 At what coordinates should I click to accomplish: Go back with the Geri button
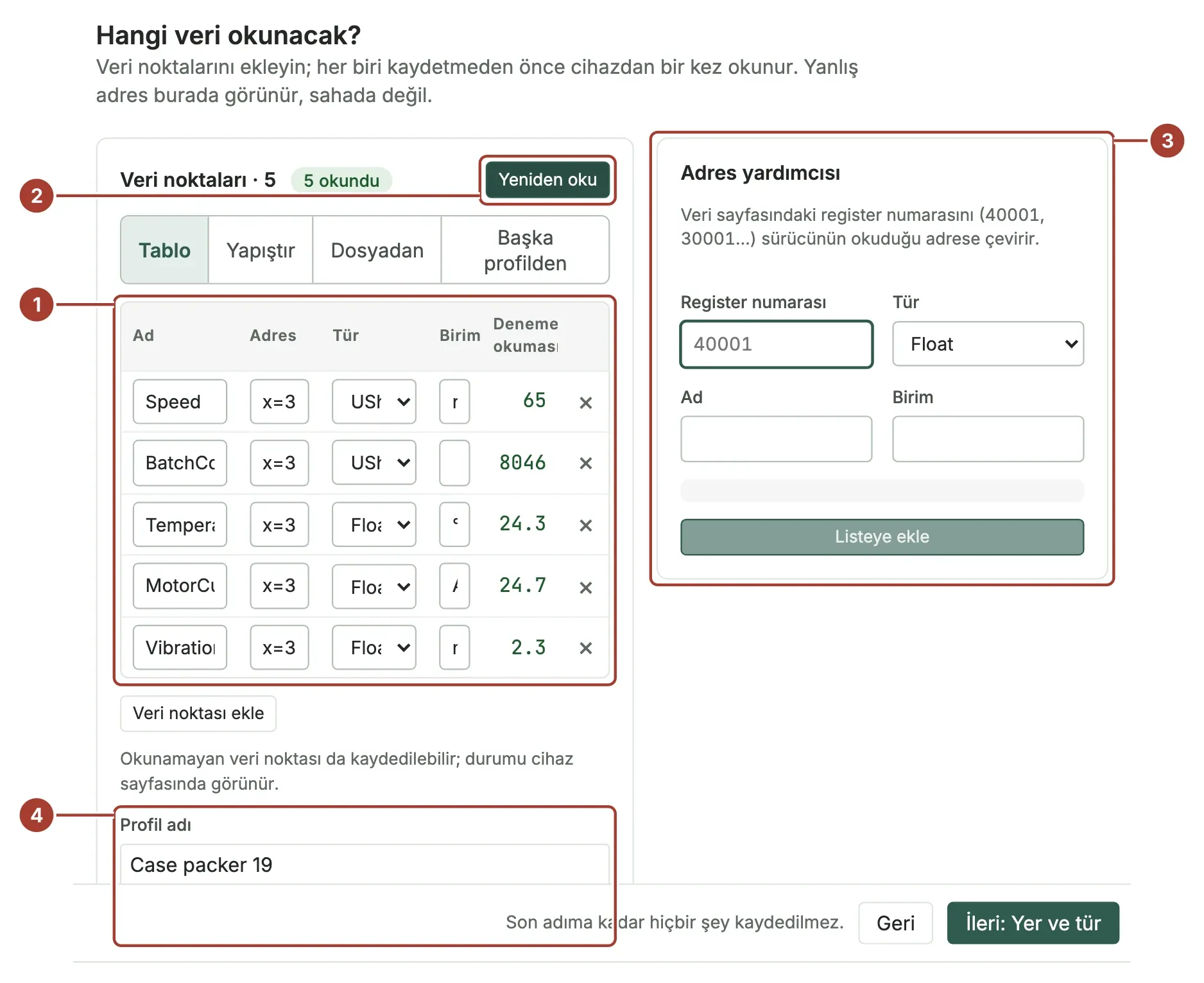pyautogui.click(x=895, y=923)
